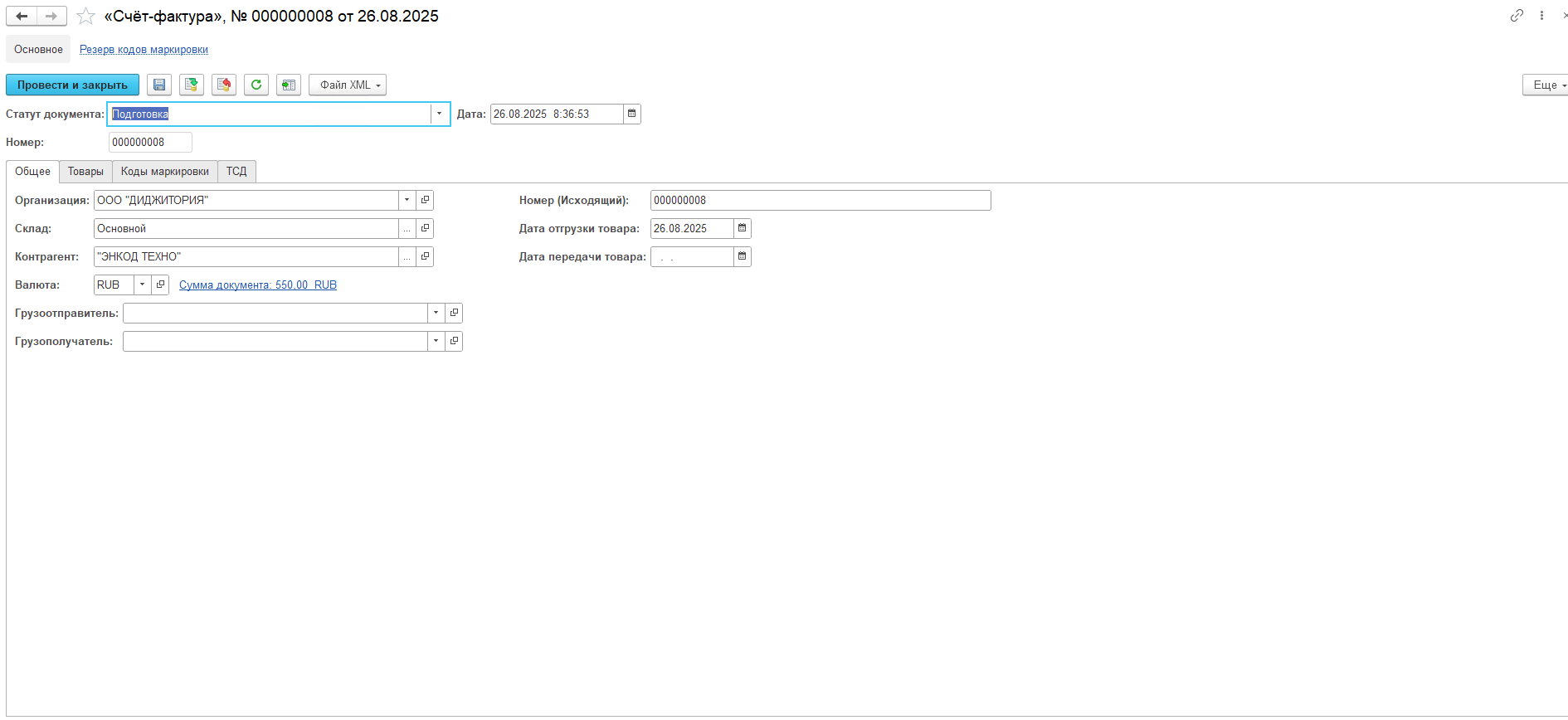1568x720 pixels.
Task: Click the unpost document icon
Action: (x=224, y=85)
